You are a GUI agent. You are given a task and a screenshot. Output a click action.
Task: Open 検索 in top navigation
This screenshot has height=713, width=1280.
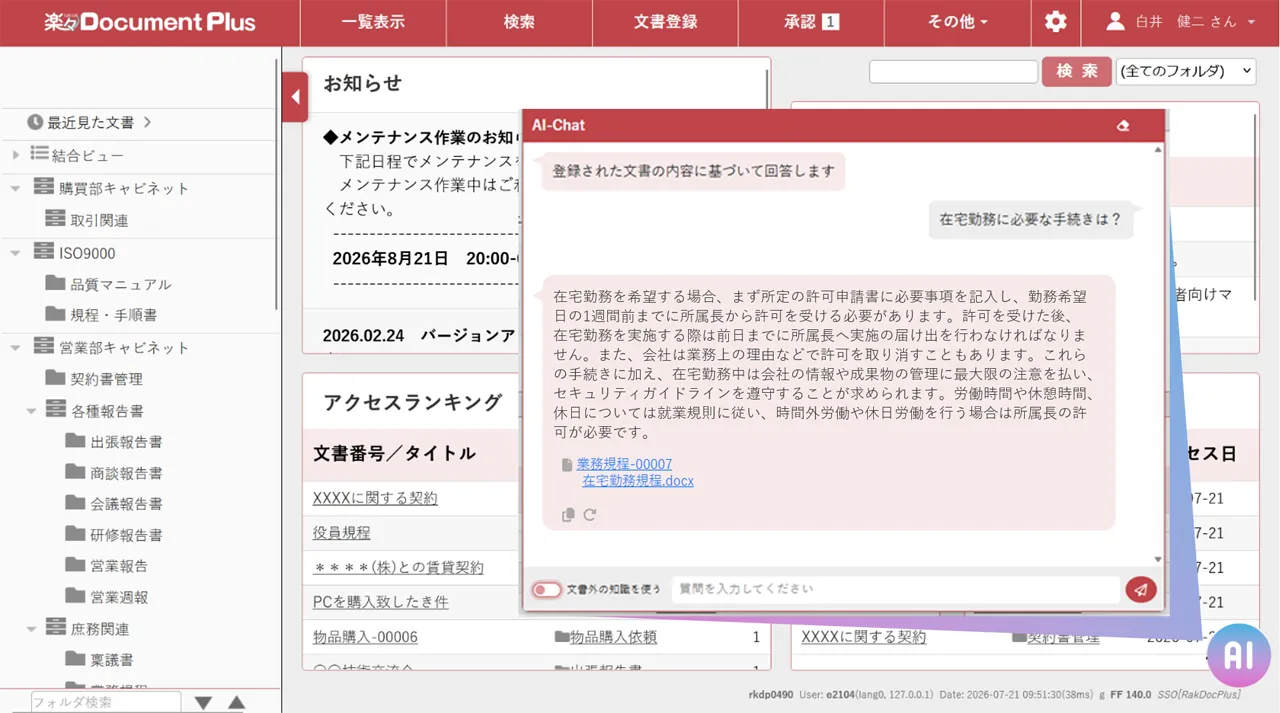click(519, 22)
